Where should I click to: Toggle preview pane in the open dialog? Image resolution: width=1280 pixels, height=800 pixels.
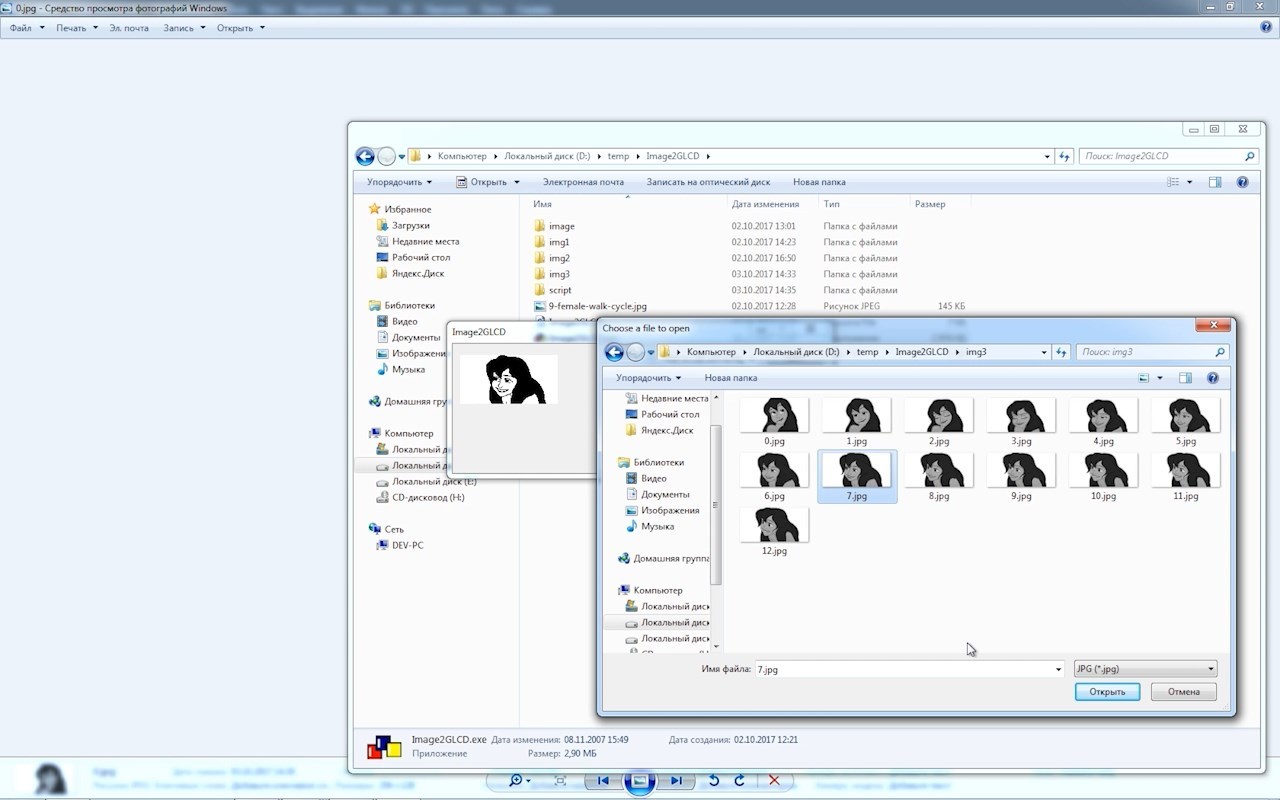click(x=1185, y=378)
